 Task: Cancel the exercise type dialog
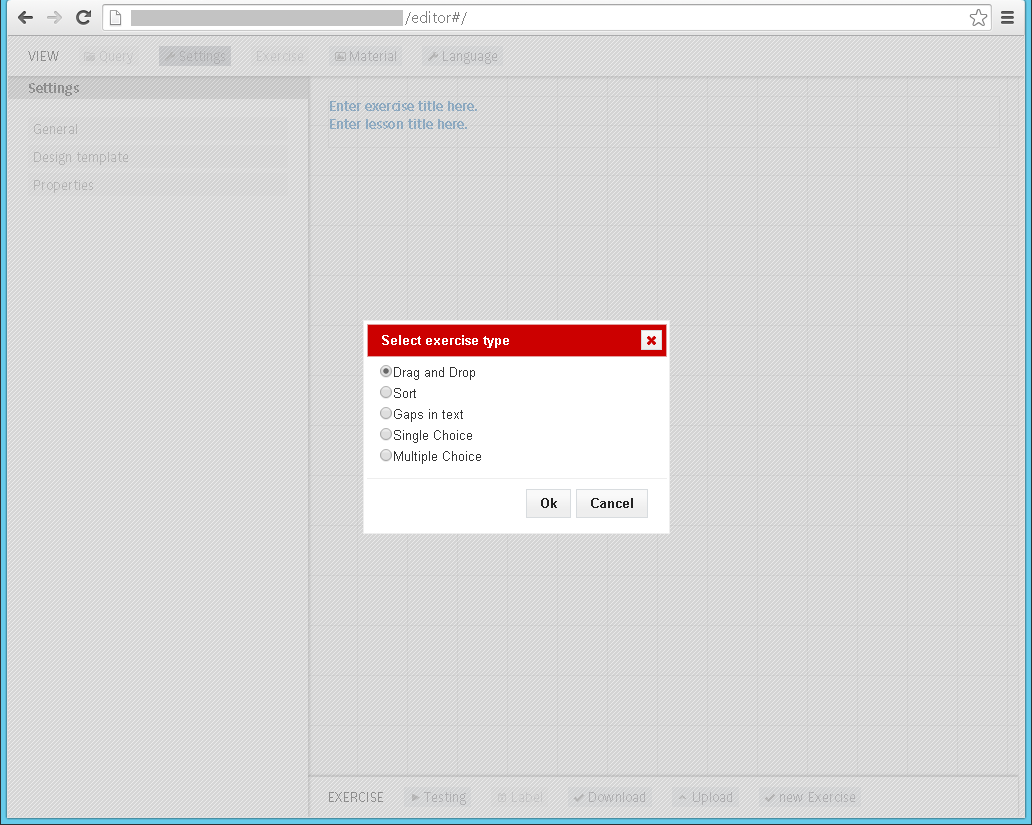click(611, 503)
